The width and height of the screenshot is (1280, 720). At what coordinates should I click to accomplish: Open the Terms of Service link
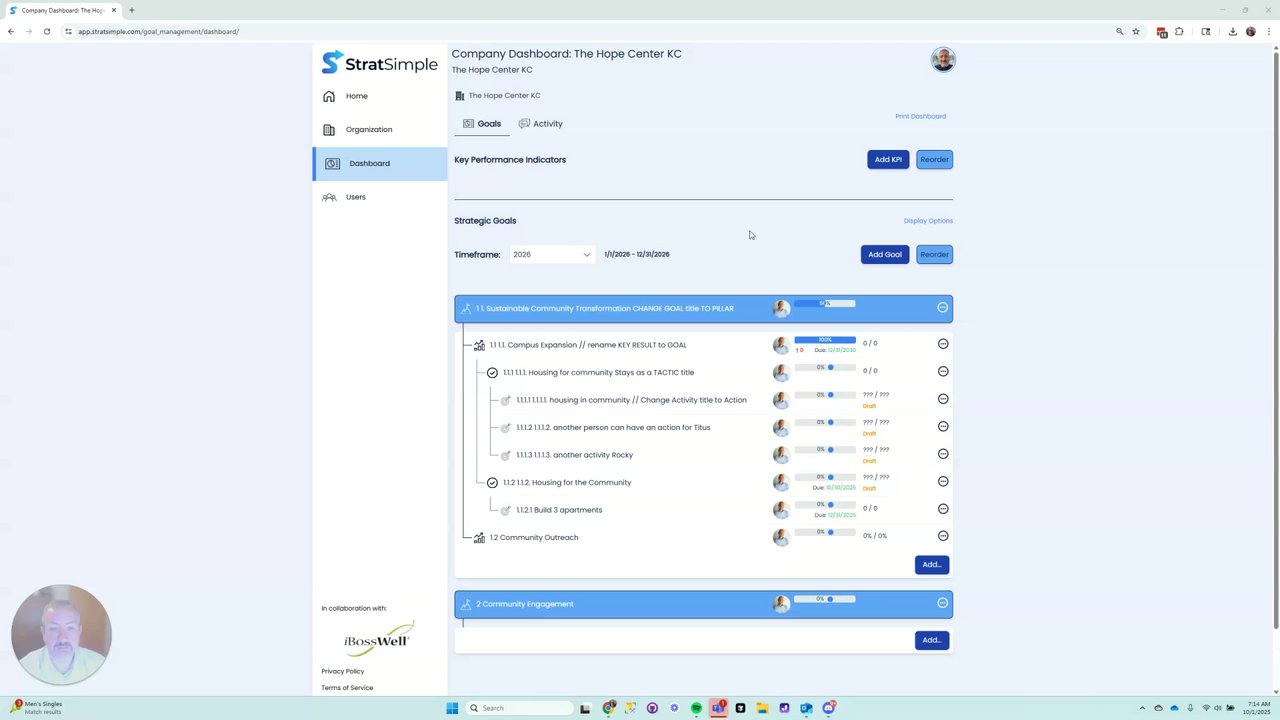(x=347, y=688)
